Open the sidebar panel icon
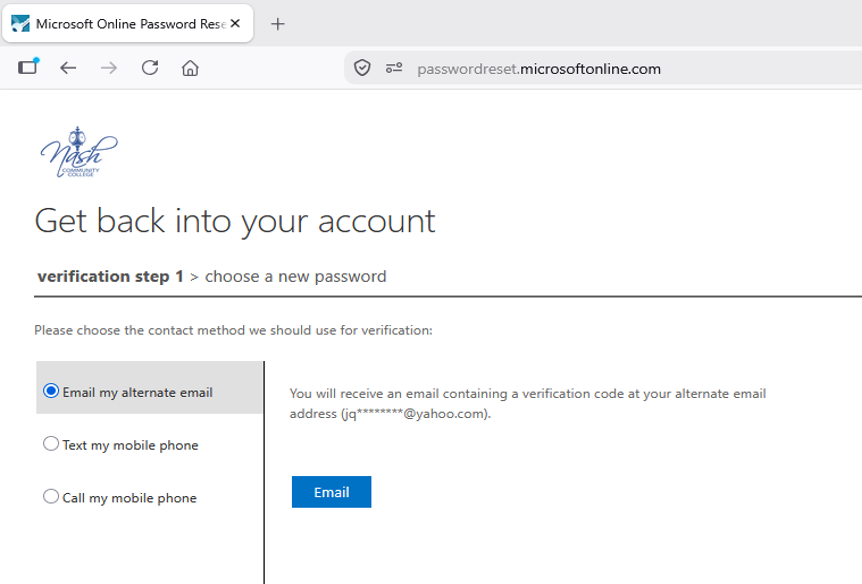This screenshot has height=584, width=862. point(27,67)
